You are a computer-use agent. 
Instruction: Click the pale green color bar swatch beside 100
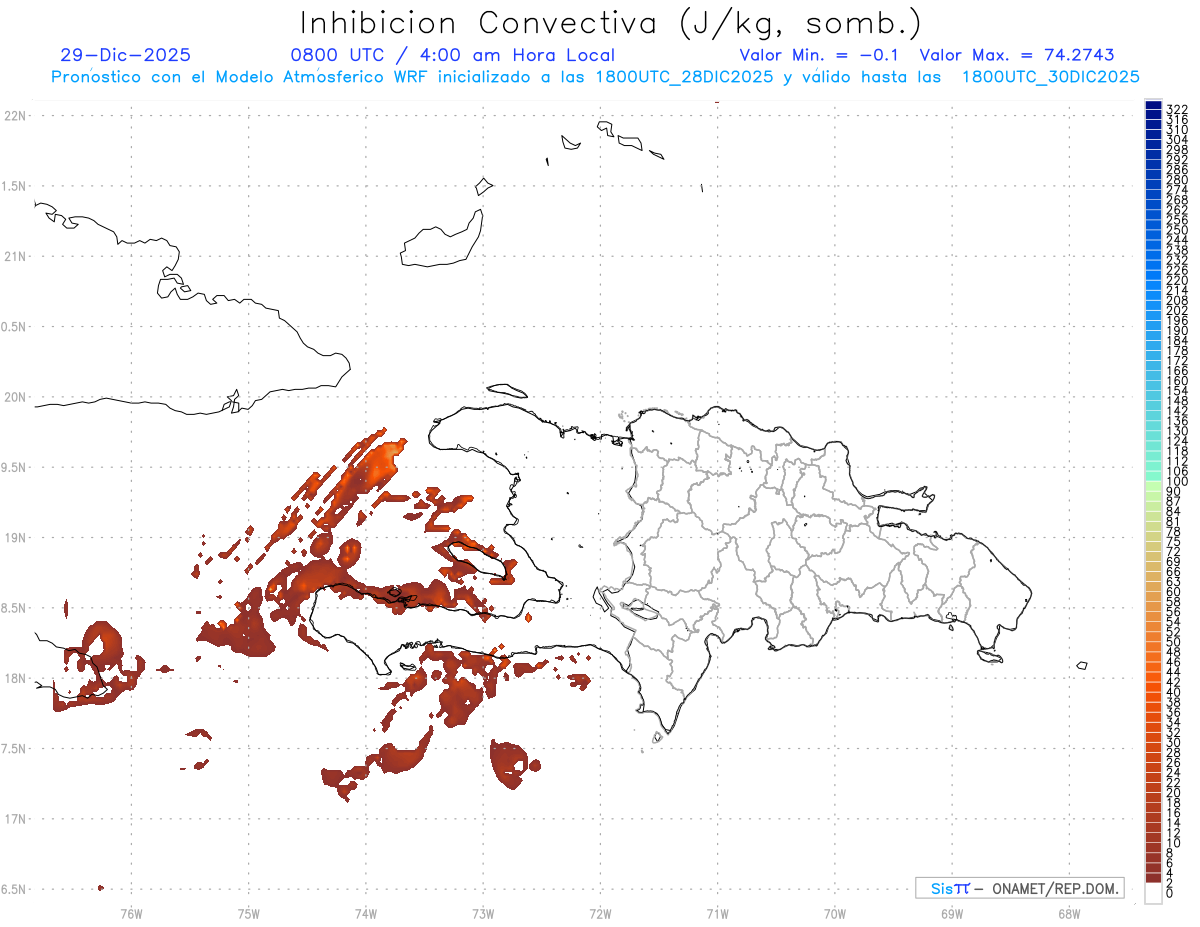[x=1153, y=487]
